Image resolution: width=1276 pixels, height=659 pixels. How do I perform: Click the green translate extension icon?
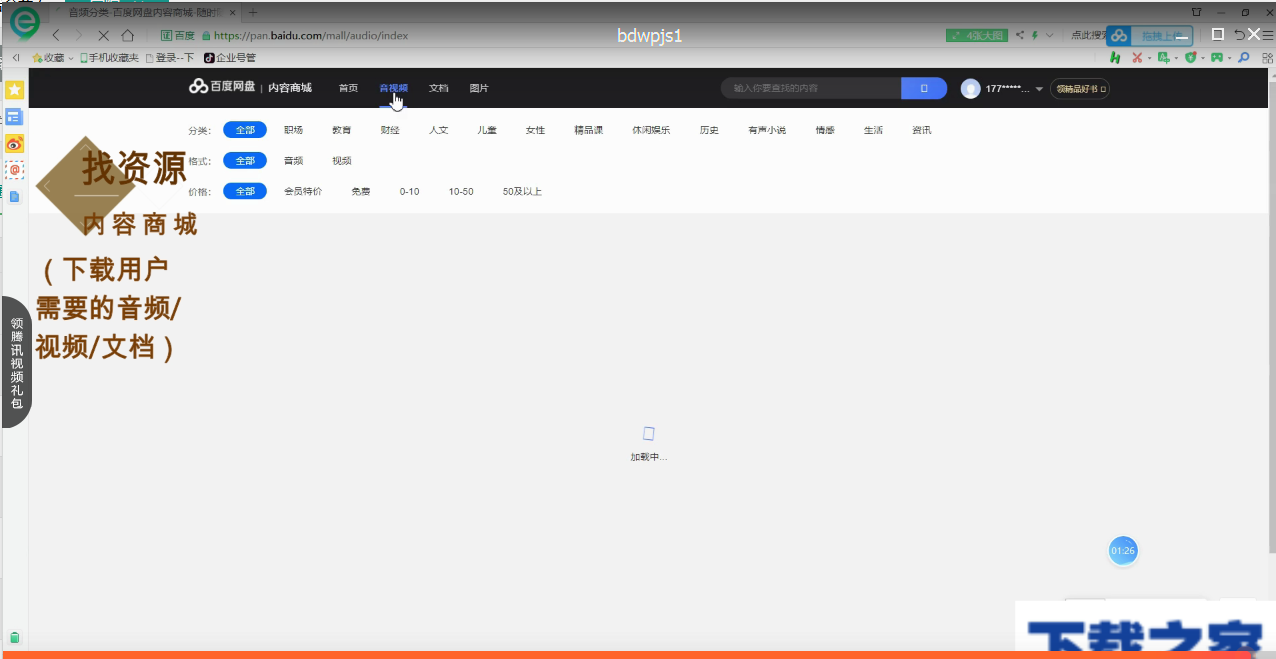coord(1163,58)
